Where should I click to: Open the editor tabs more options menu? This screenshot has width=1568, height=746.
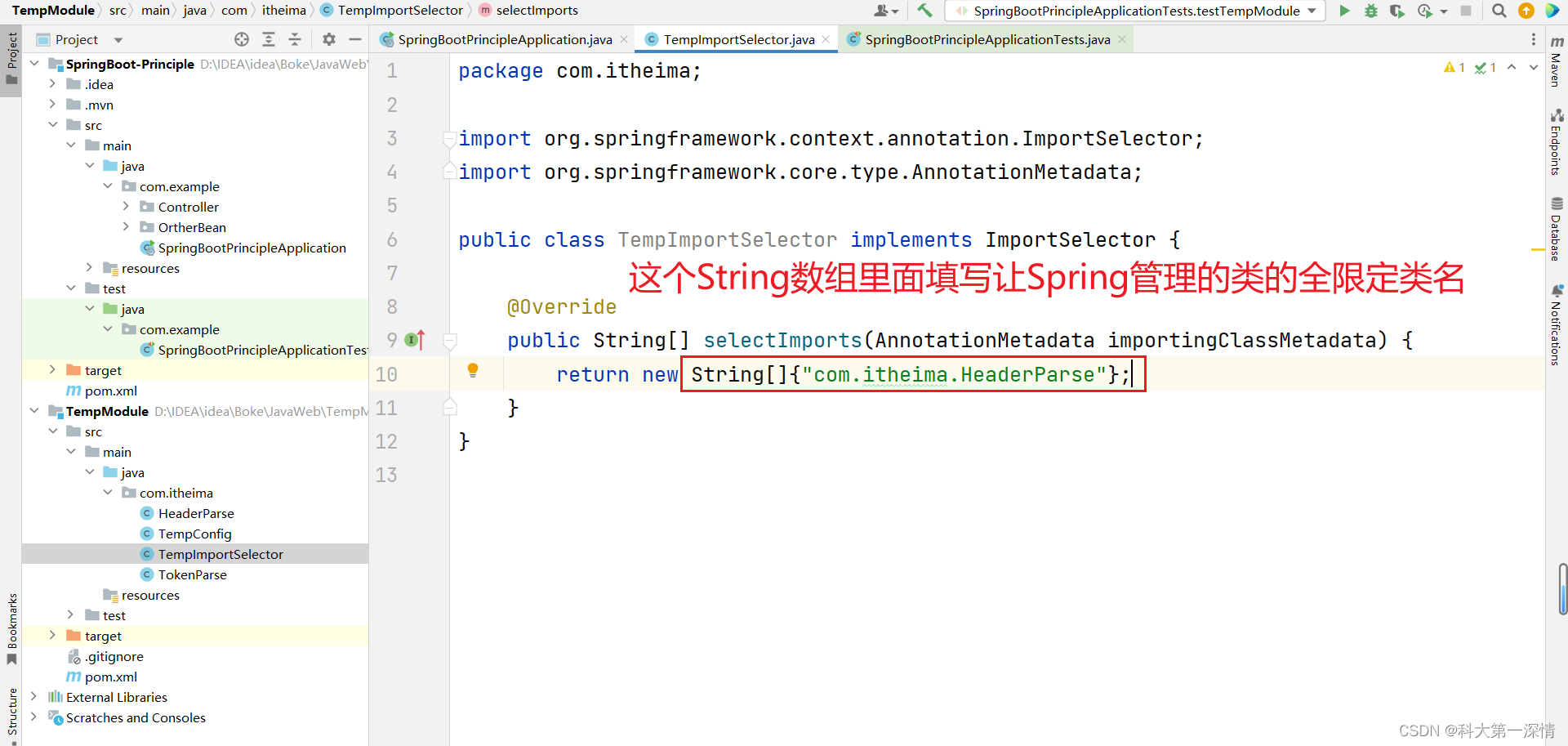coord(1533,39)
